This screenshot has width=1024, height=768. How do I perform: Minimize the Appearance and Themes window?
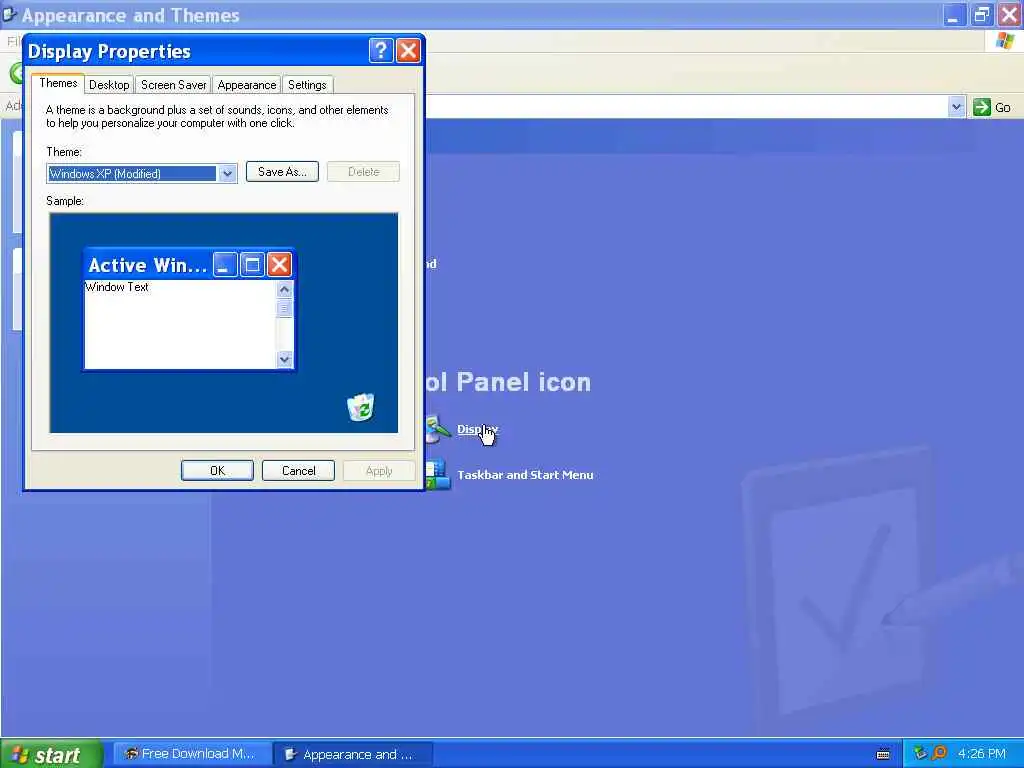[x=954, y=15]
